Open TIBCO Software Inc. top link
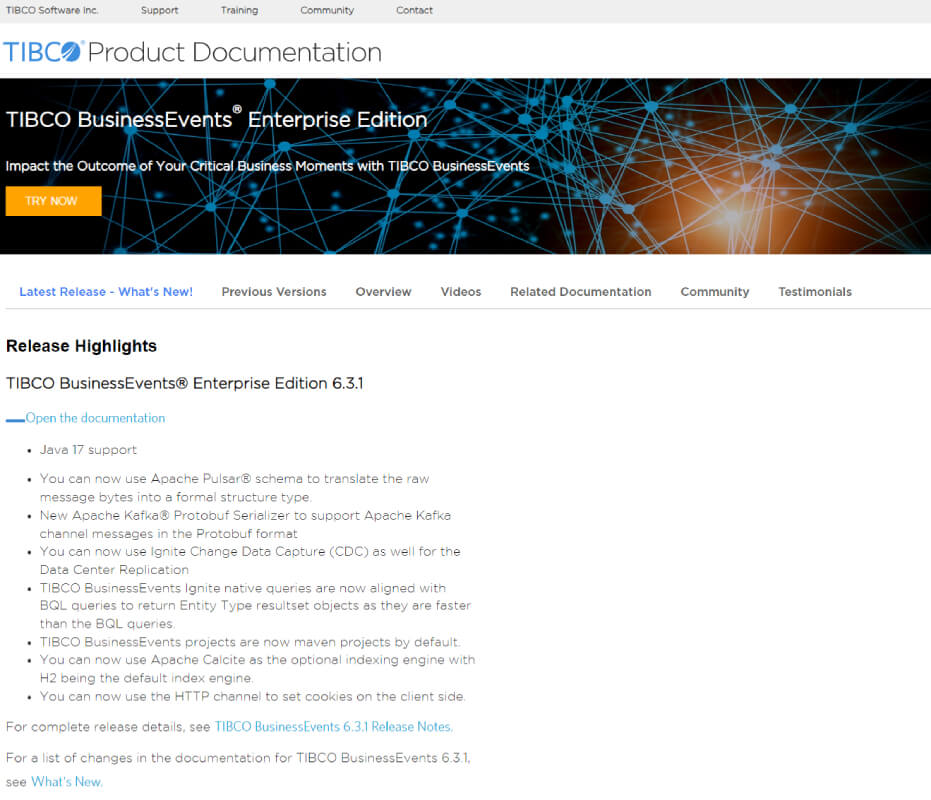 [x=52, y=10]
